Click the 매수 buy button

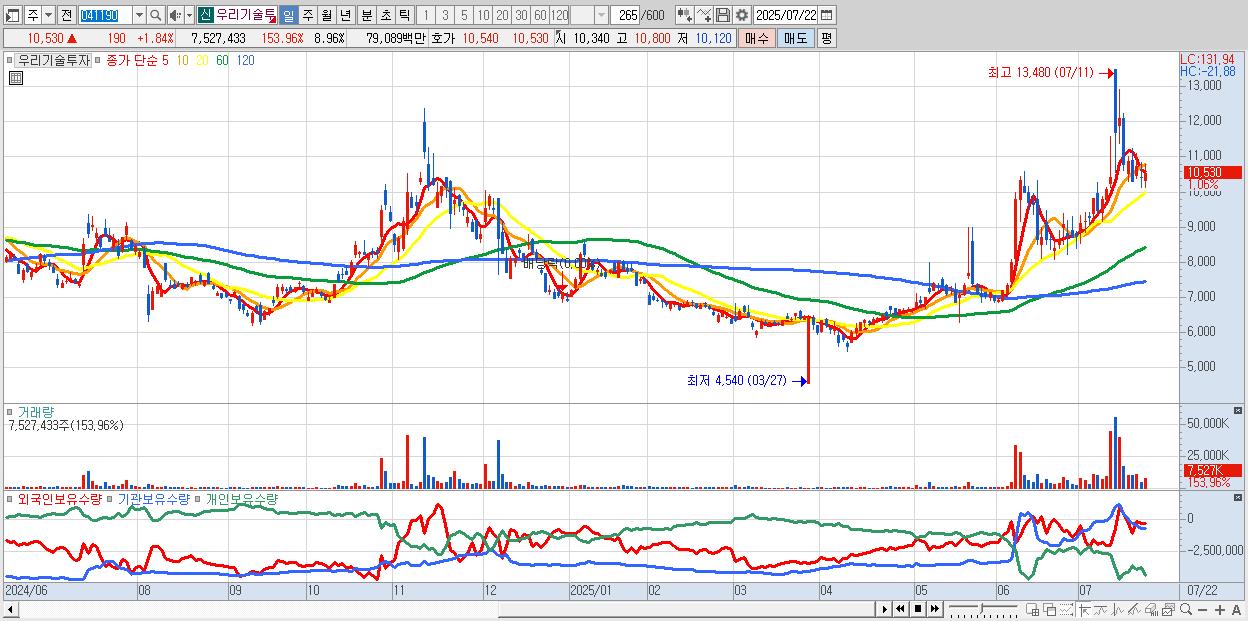point(757,38)
